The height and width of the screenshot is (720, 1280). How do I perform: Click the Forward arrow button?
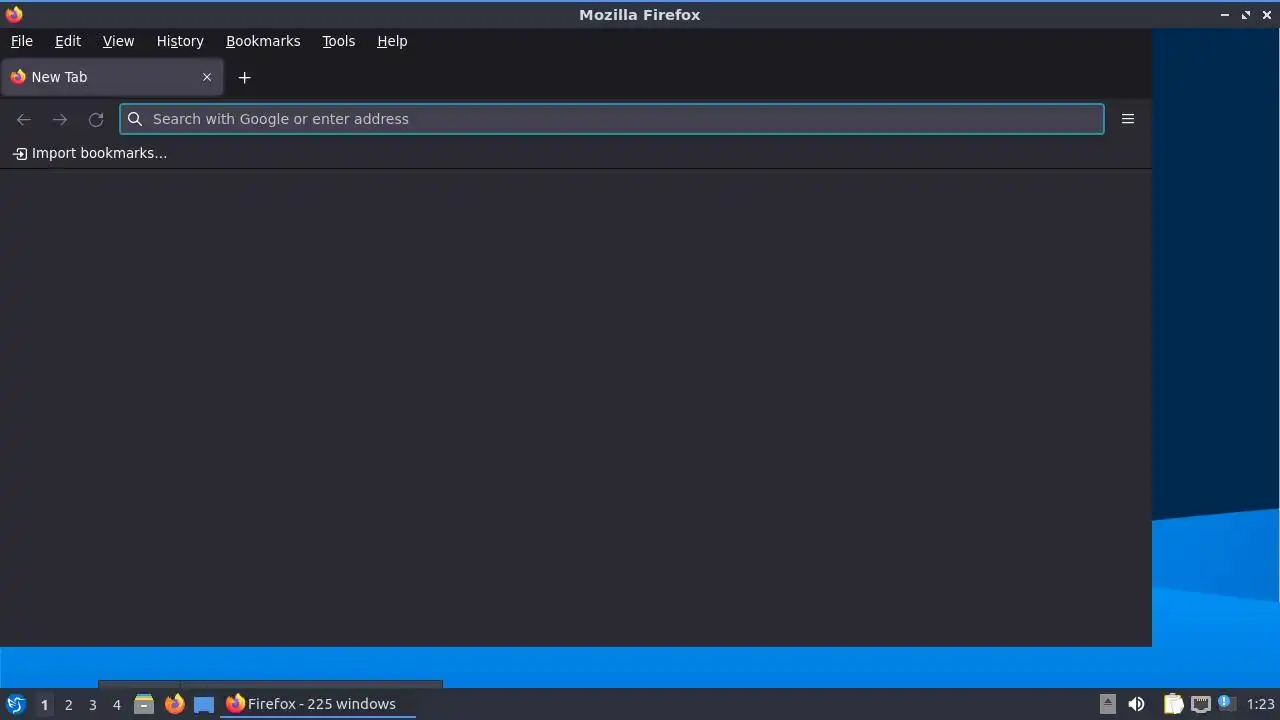[60, 119]
